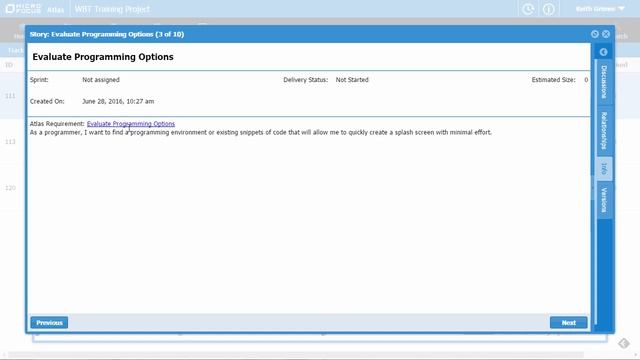Open the info icon in top bar
Viewport: 640px width, 360px height.
549,9
